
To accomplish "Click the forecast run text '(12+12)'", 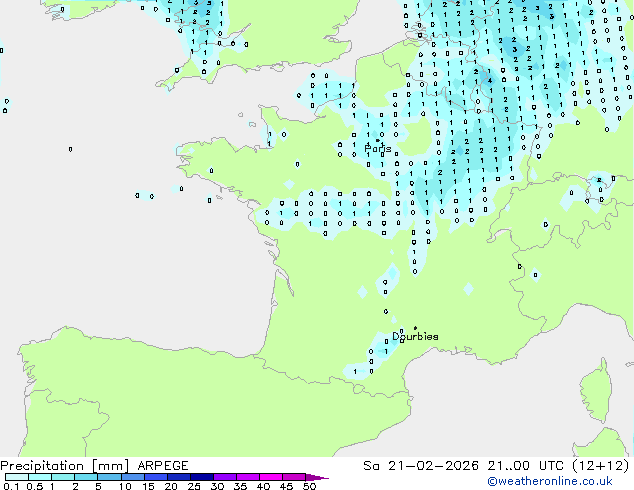I will (x=601, y=466).
